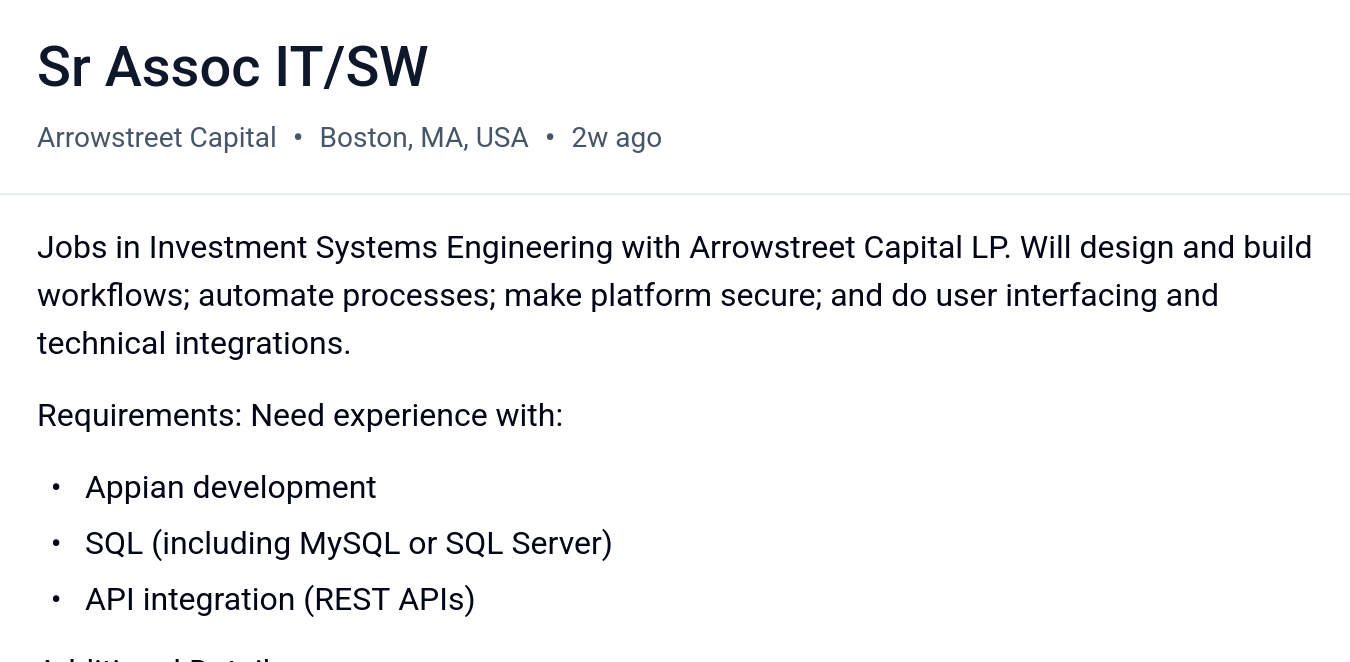This screenshot has width=1350, height=662.
Task: Click the dot separator after Arrowstreet Capital
Action: pos(298,138)
